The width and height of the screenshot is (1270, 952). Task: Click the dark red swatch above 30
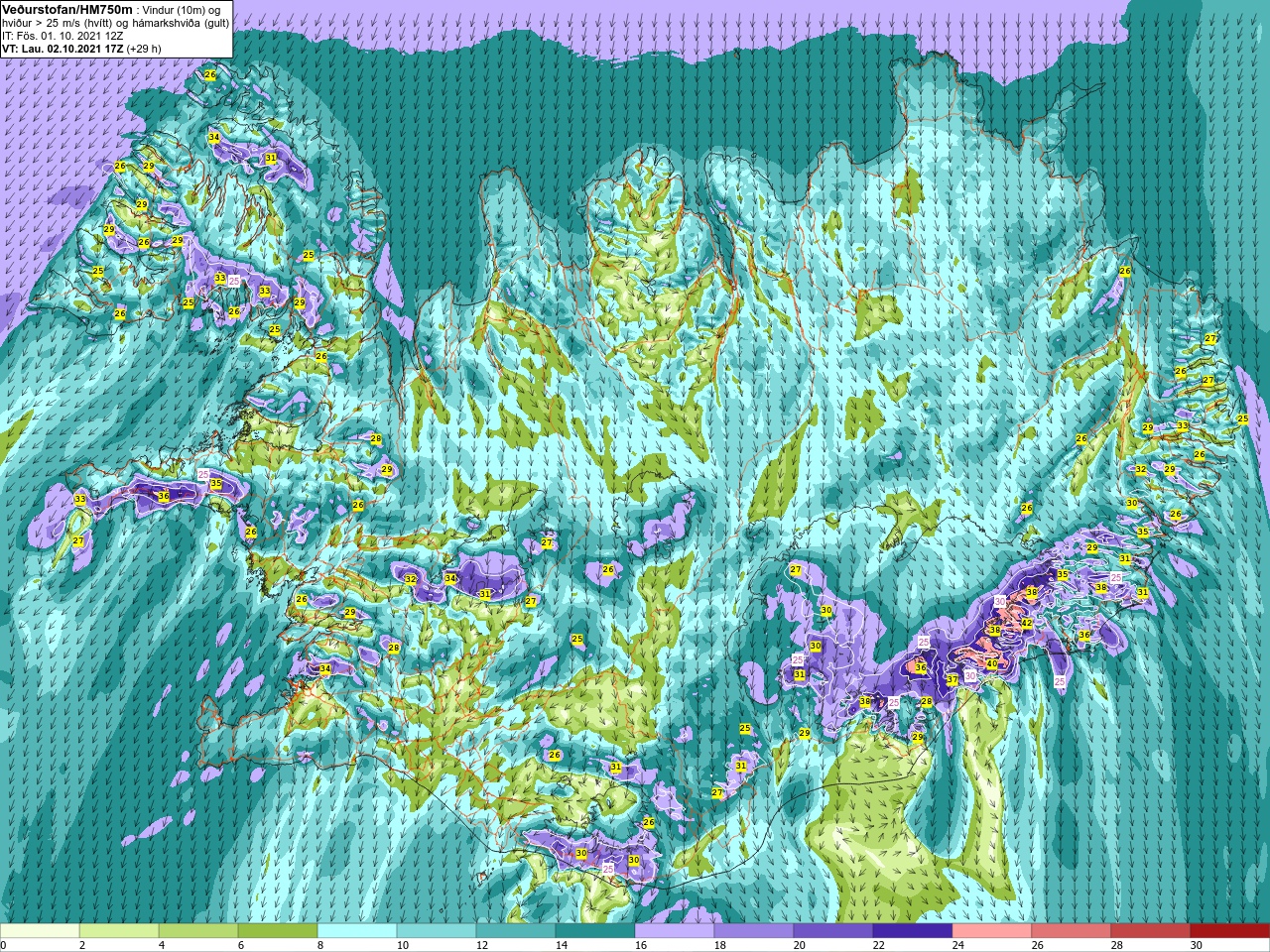[x=1230, y=931]
